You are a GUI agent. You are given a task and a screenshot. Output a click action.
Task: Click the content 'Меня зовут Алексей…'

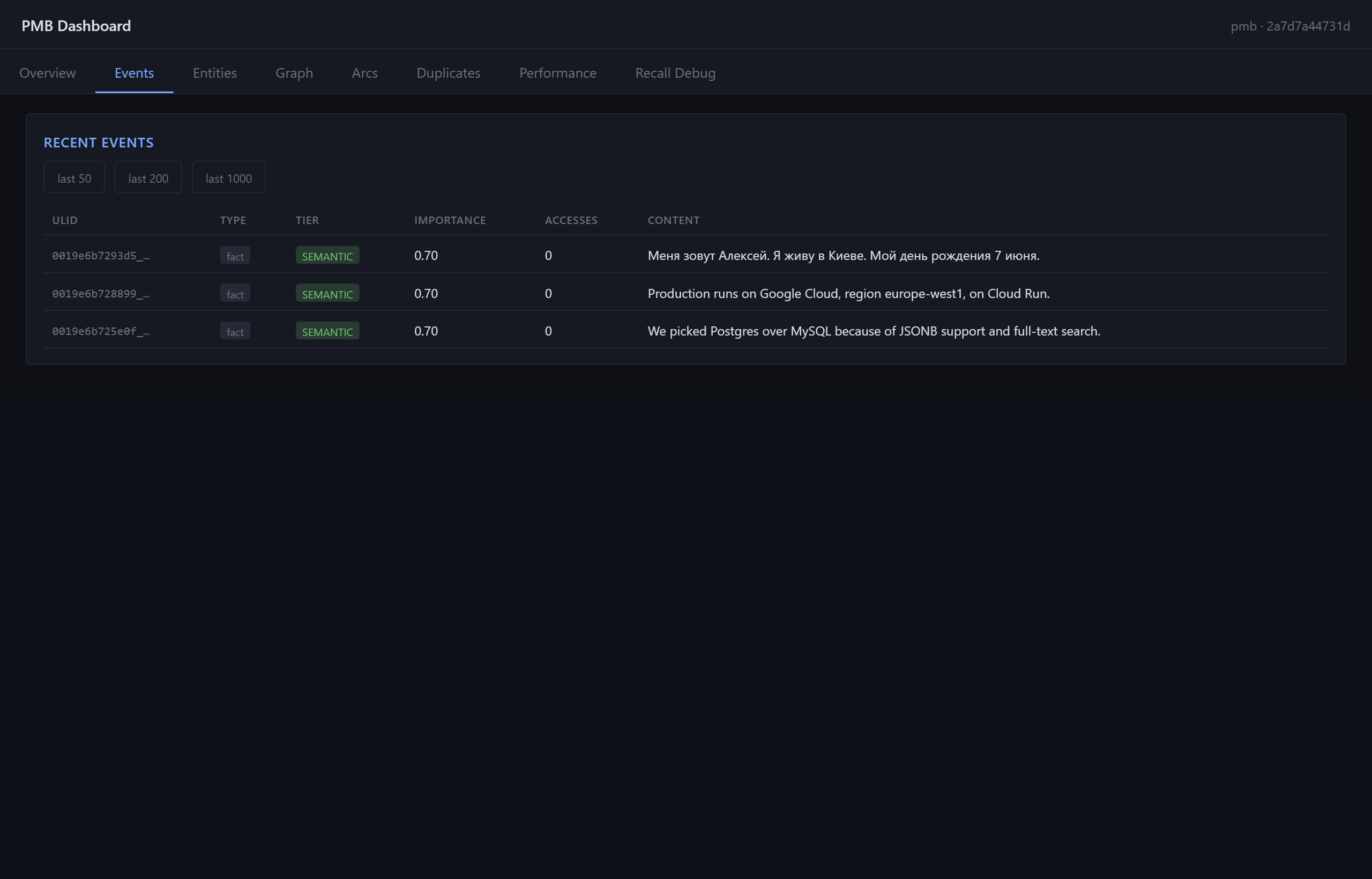844,256
